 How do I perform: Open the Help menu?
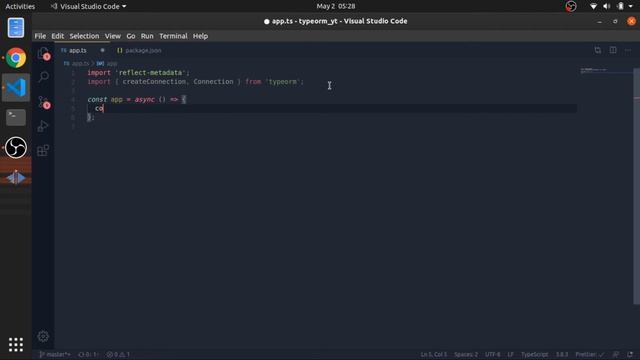click(x=200, y=36)
